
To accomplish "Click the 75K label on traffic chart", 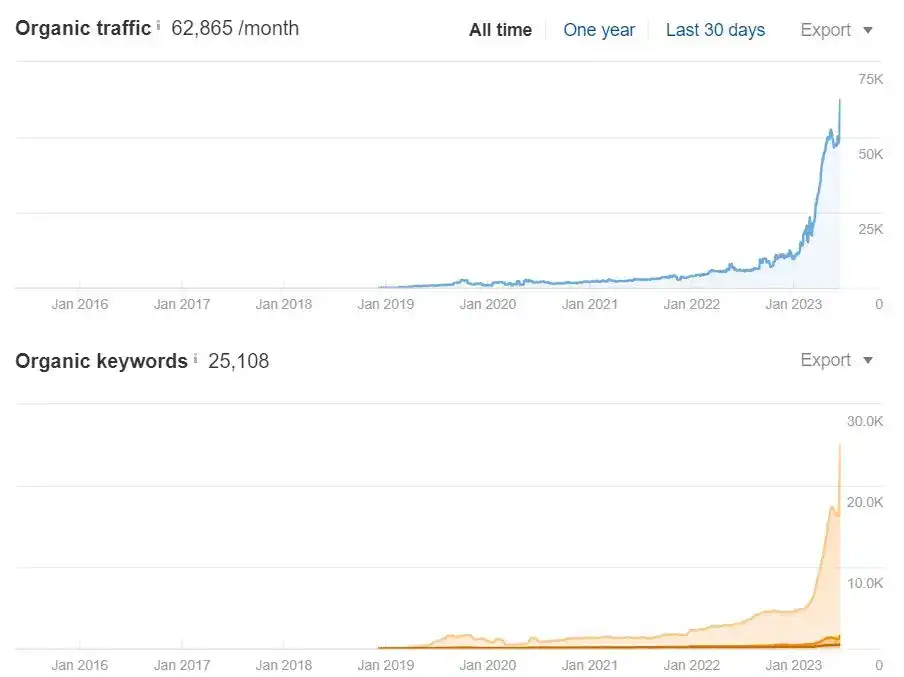I will (x=870, y=79).
